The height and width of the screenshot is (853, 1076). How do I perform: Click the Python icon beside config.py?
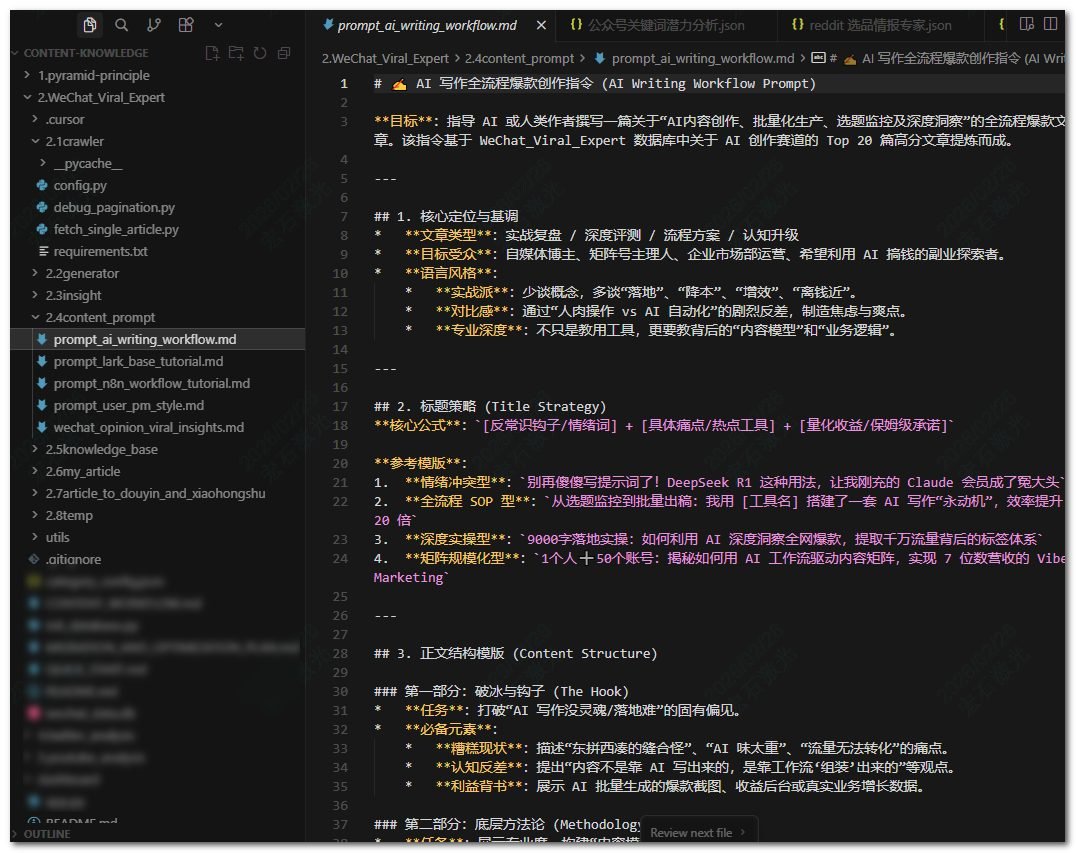42,185
